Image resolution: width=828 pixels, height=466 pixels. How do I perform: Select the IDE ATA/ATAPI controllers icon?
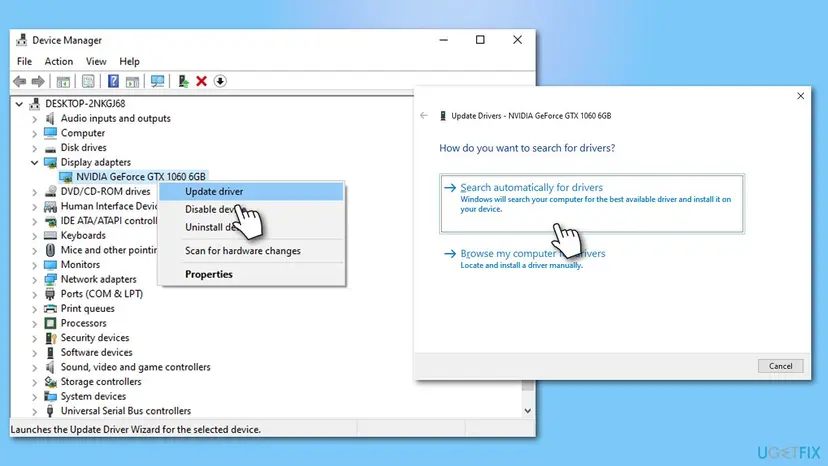50,221
